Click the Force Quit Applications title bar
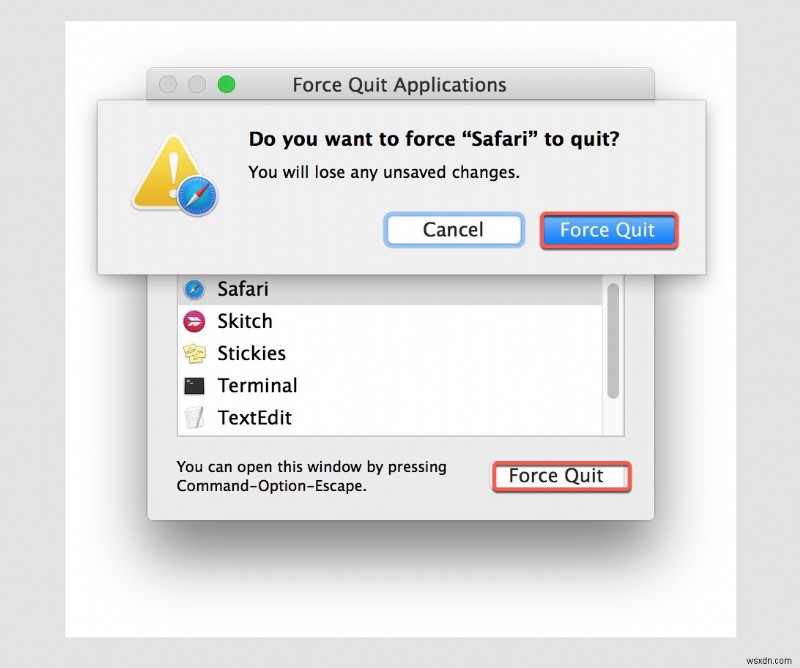Screen dimensions: 800x668 [400, 85]
